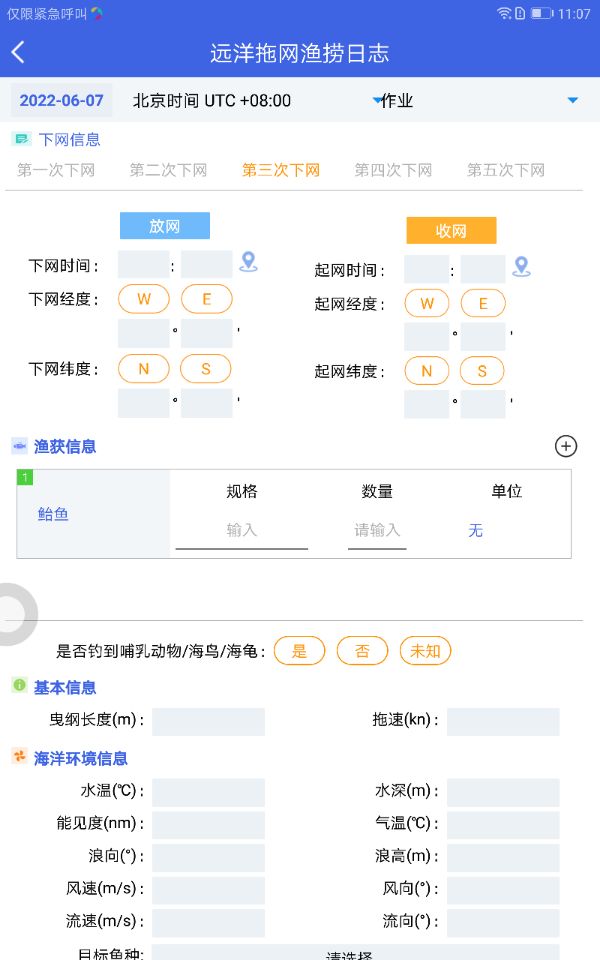
Task: Click the 拖速(kn) input field
Action: [504, 721]
